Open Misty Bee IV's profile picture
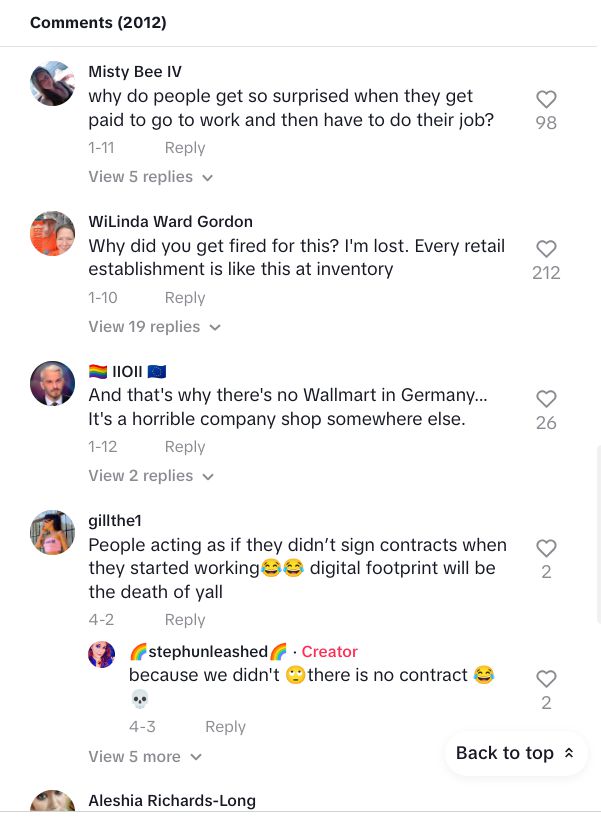 point(52,83)
